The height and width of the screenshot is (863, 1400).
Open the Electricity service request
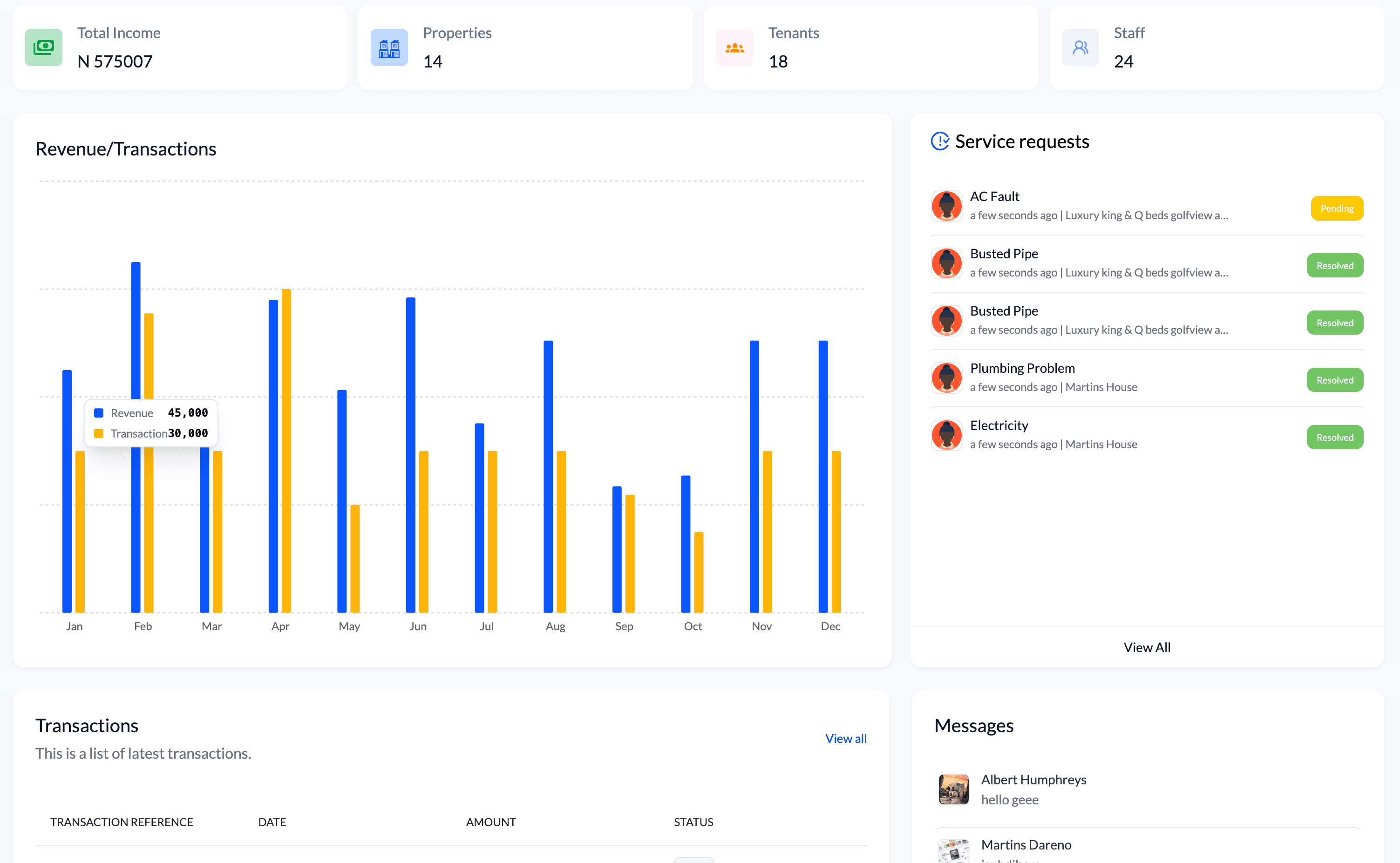[x=1147, y=435]
